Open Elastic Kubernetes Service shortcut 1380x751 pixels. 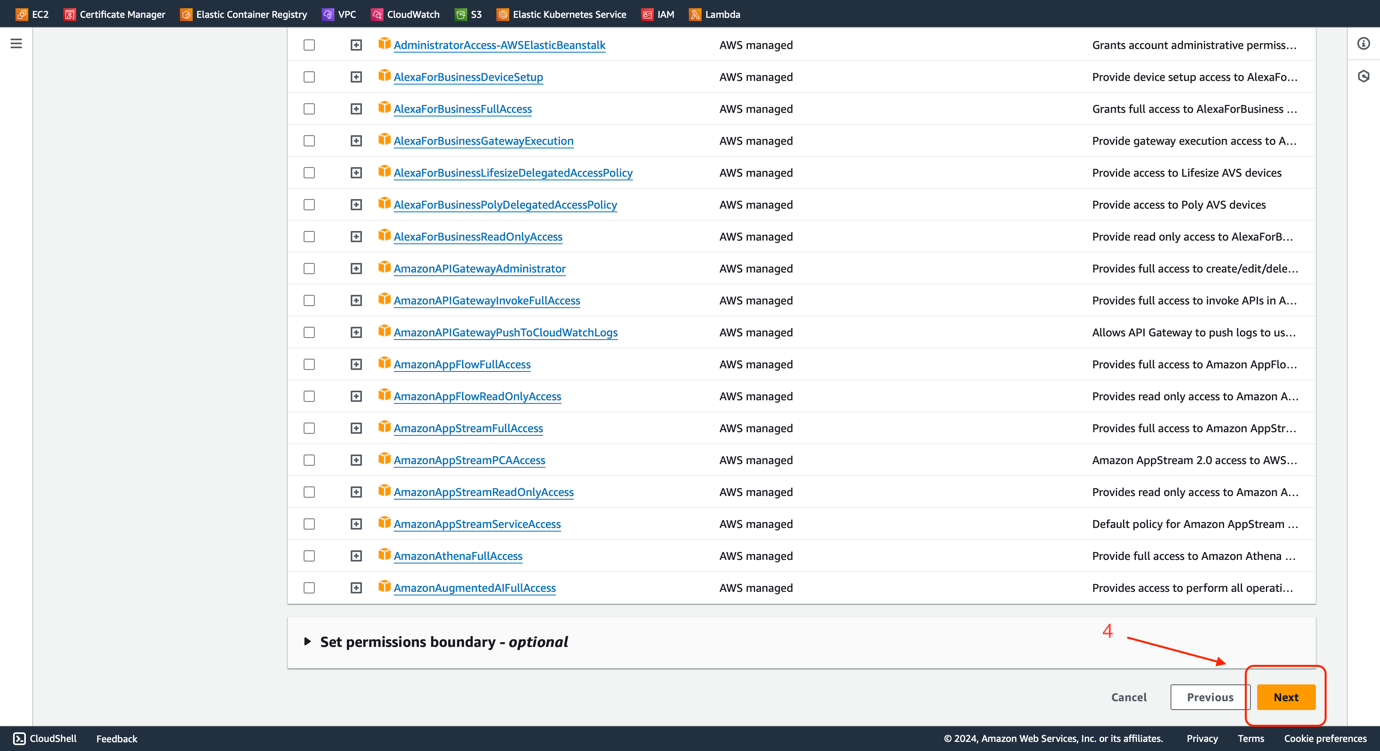click(561, 14)
